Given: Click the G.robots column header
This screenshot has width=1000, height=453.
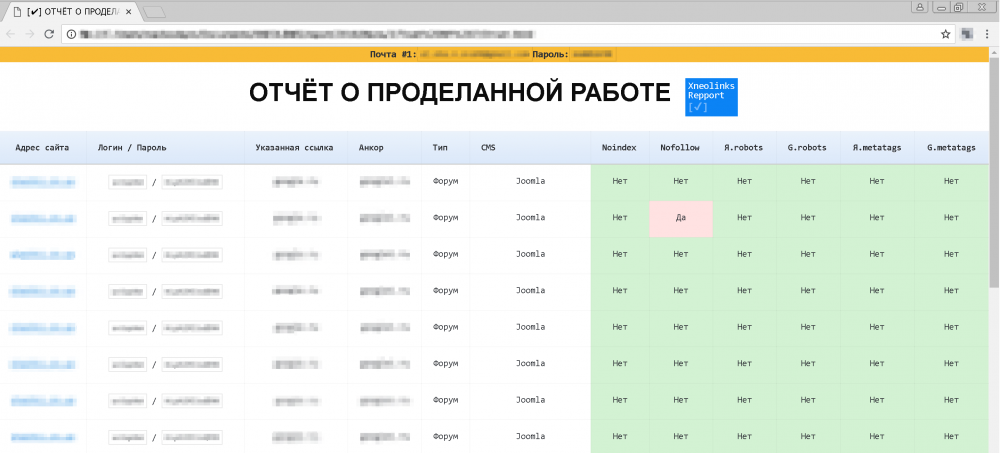Looking at the screenshot, I should click(x=807, y=147).
